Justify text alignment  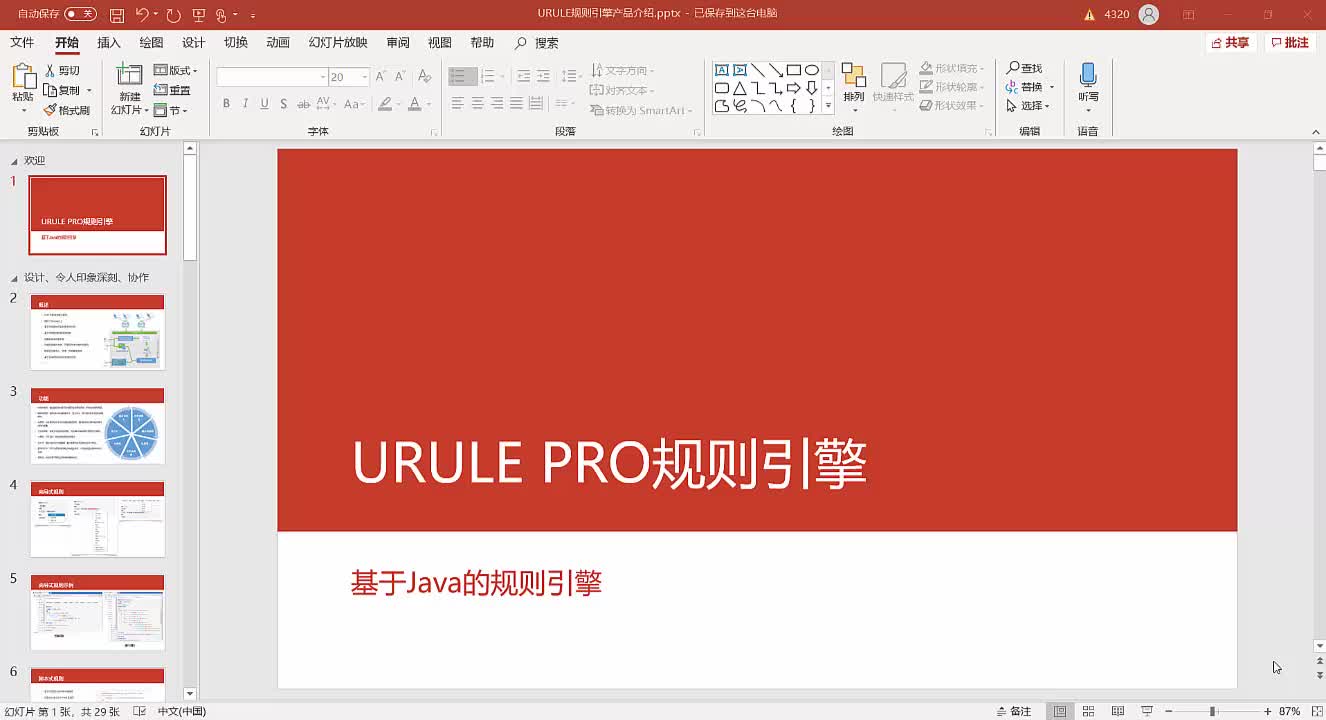(x=516, y=103)
